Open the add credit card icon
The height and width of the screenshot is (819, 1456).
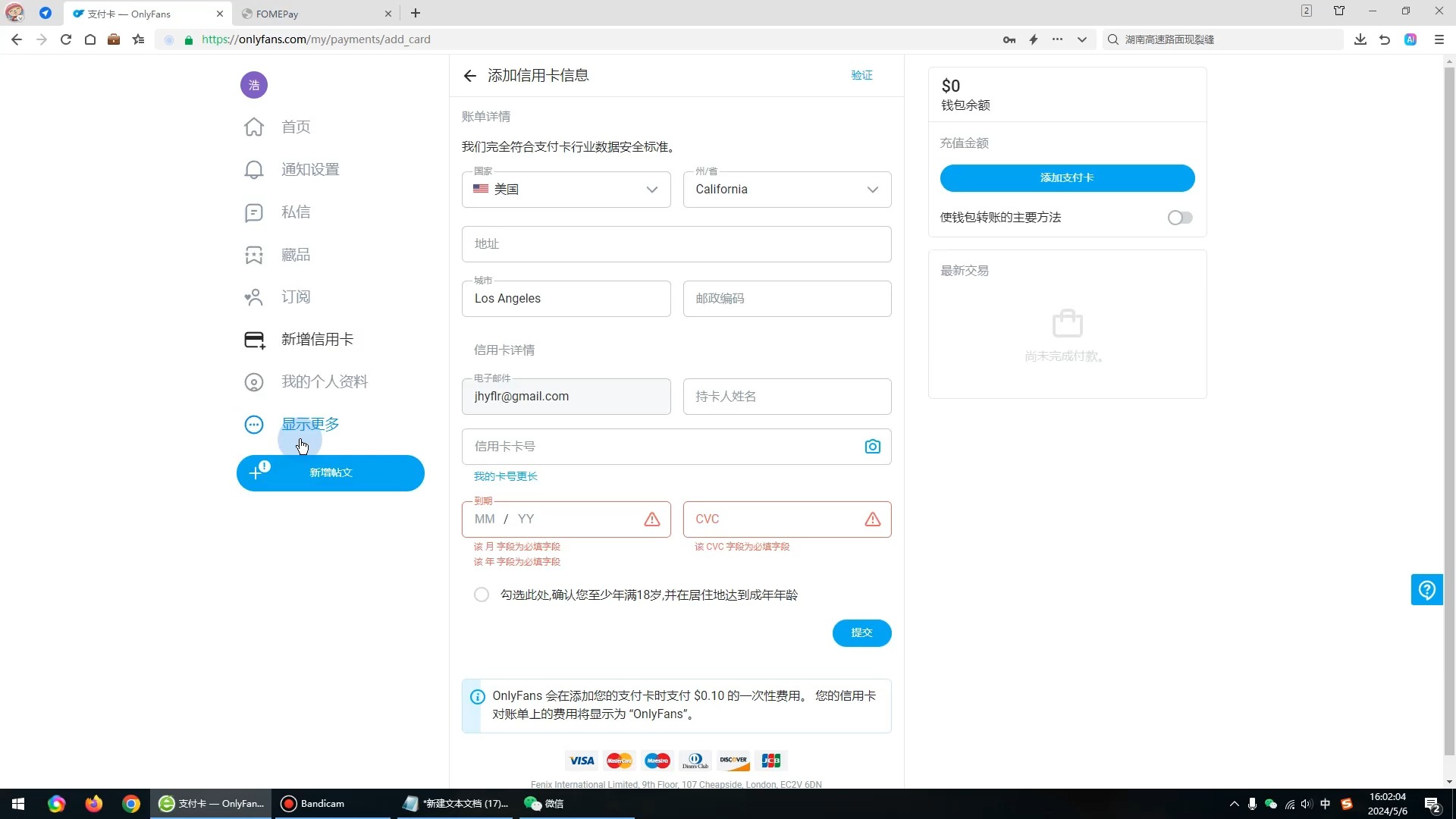[x=255, y=340]
